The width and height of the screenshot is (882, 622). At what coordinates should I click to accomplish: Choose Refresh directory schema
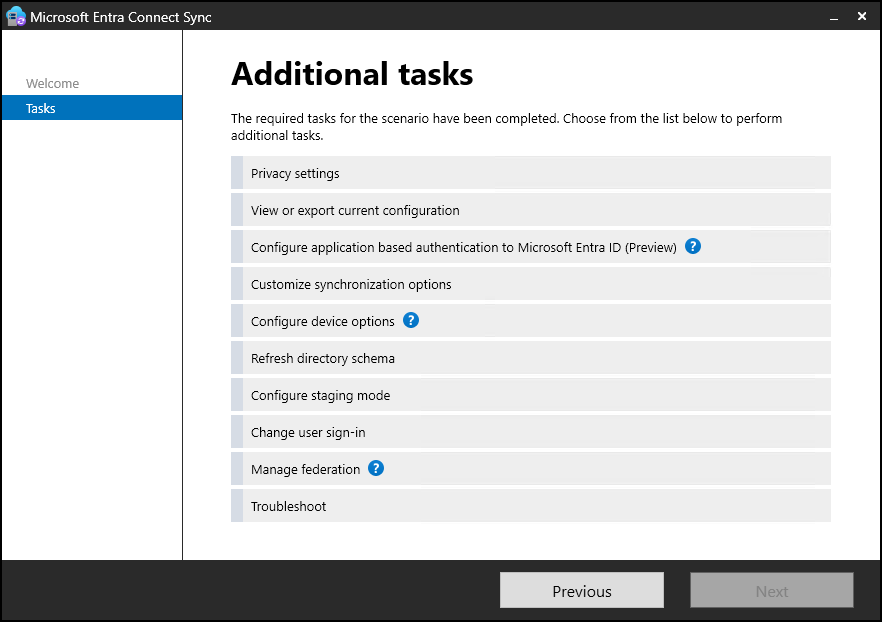(322, 359)
